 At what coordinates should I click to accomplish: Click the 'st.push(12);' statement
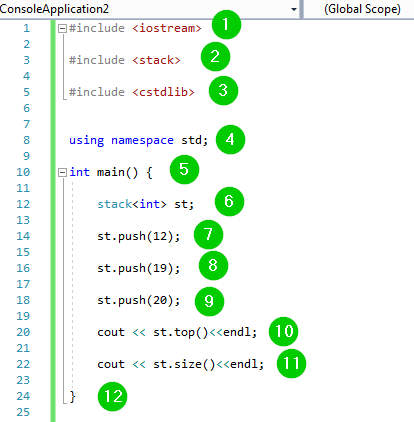[x=139, y=236]
